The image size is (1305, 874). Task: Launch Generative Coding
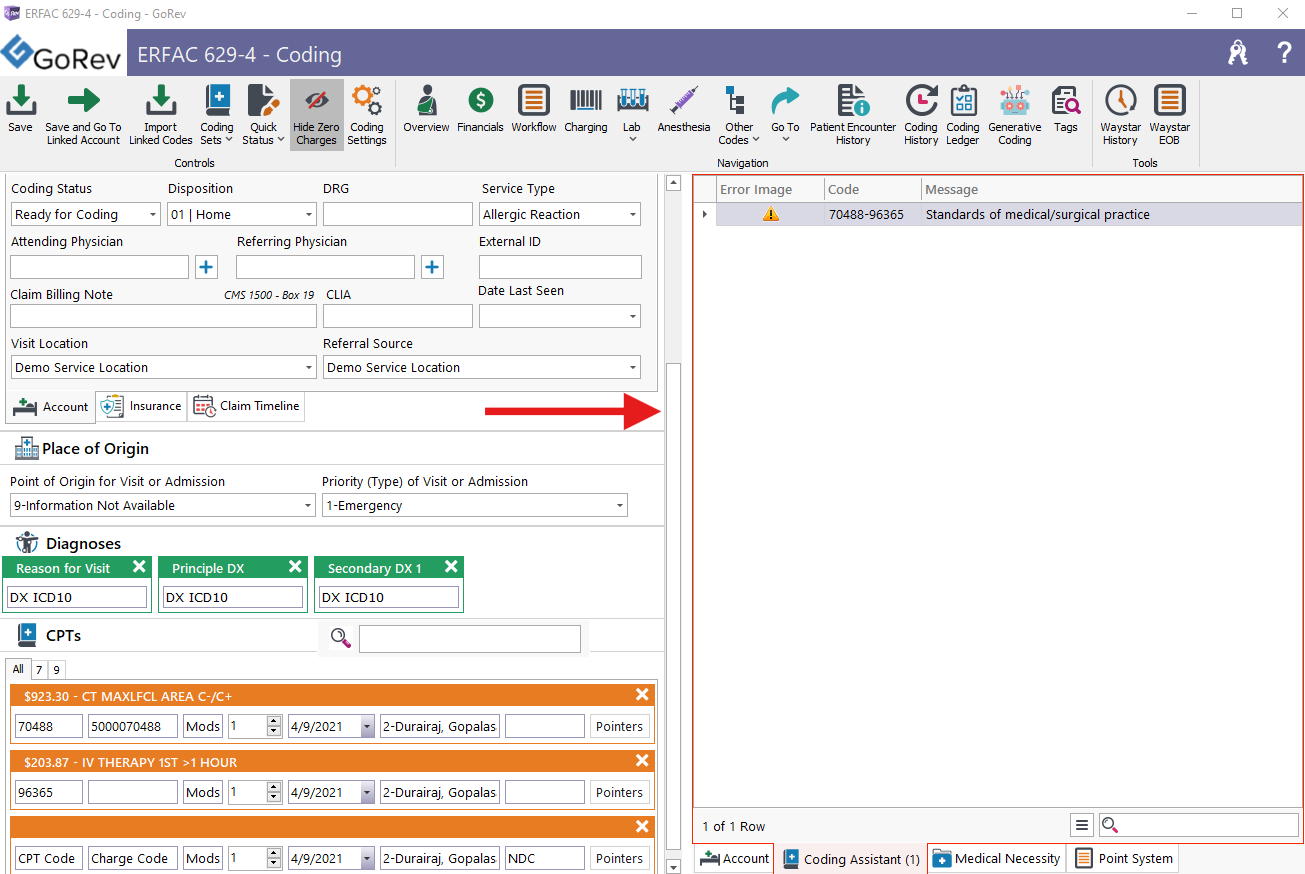[x=1015, y=115]
